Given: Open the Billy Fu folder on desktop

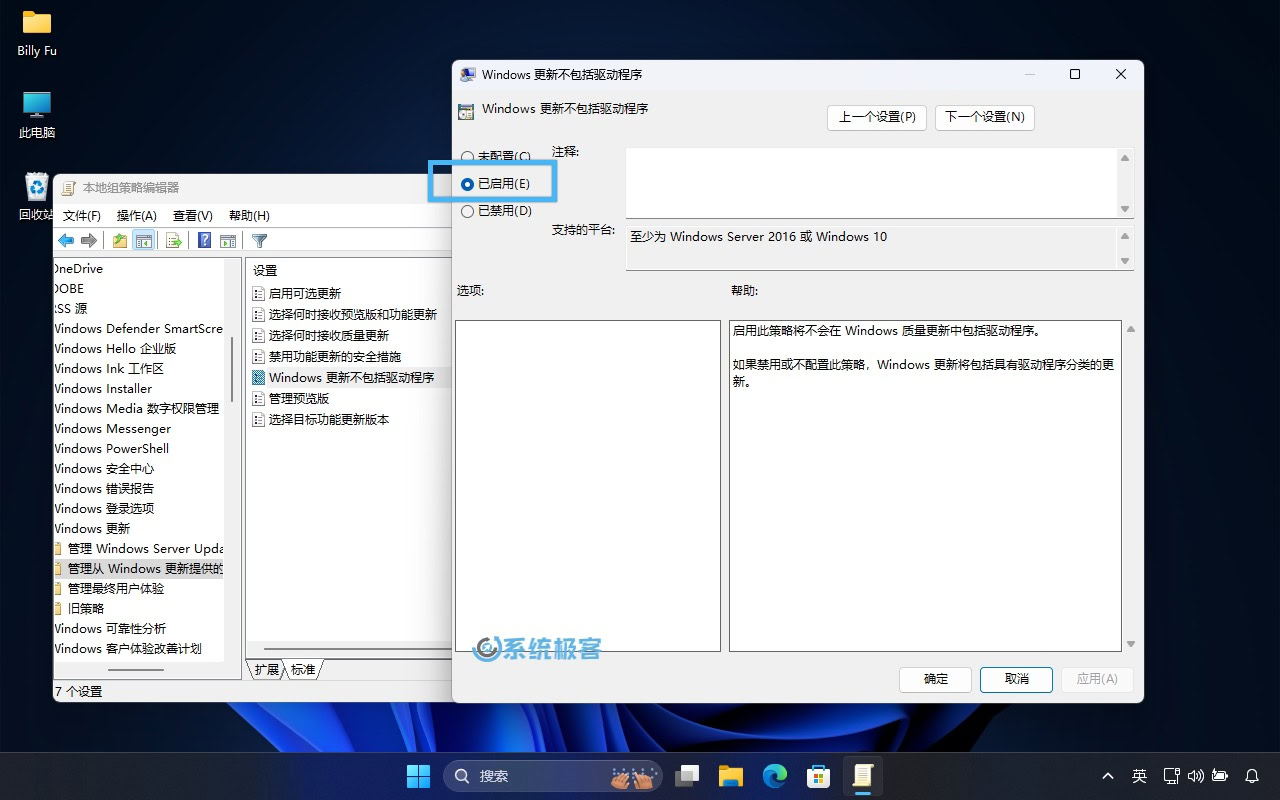Looking at the screenshot, I should coord(37,33).
